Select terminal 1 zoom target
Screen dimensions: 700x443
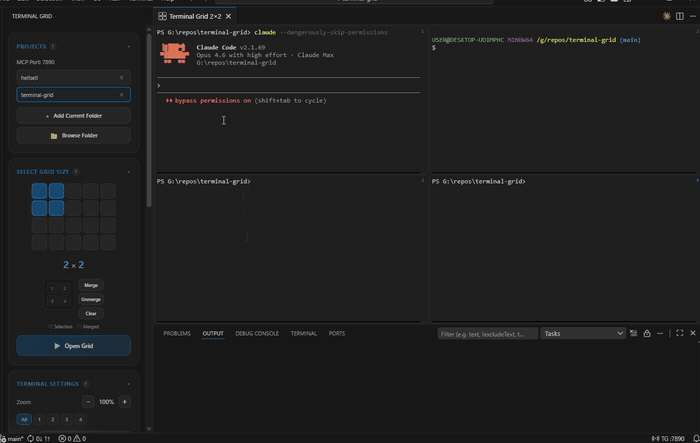coord(39,419)
